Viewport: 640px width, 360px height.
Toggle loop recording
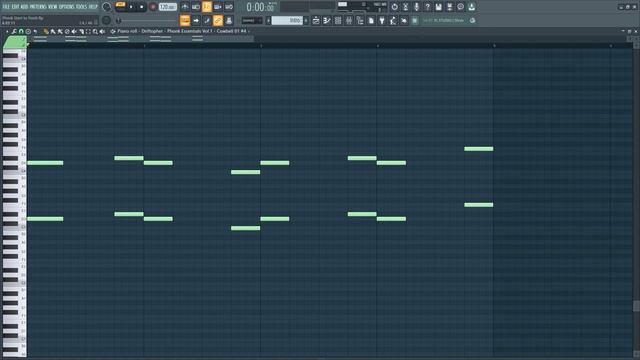point(229,7)
